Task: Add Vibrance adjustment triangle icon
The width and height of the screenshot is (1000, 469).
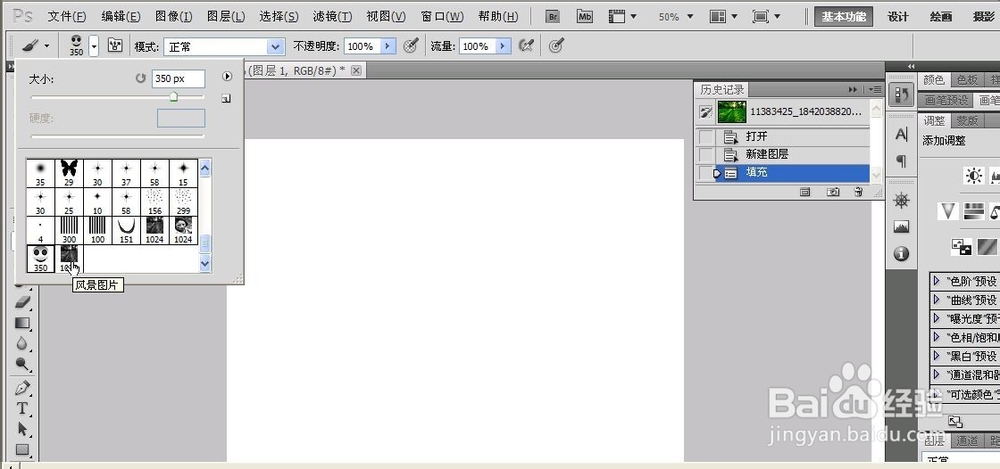Action: point(948,211)
